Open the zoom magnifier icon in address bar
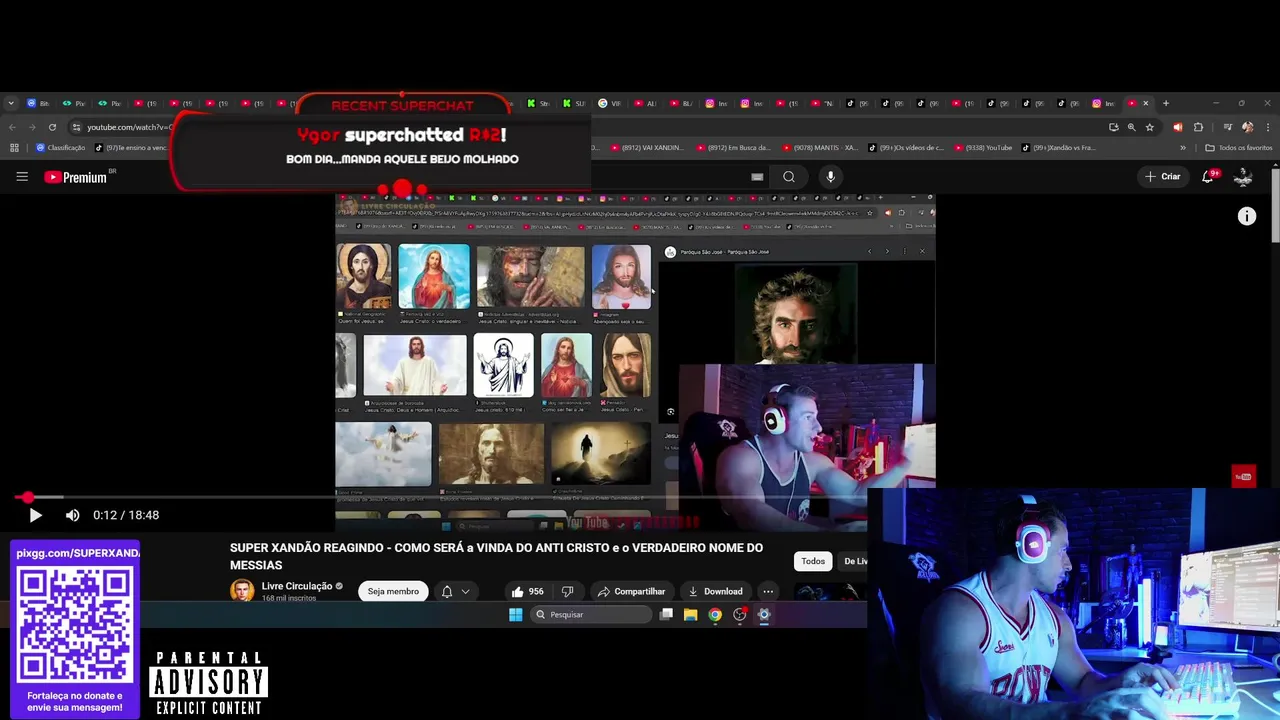1280x720 pixels. (1131, 127)
